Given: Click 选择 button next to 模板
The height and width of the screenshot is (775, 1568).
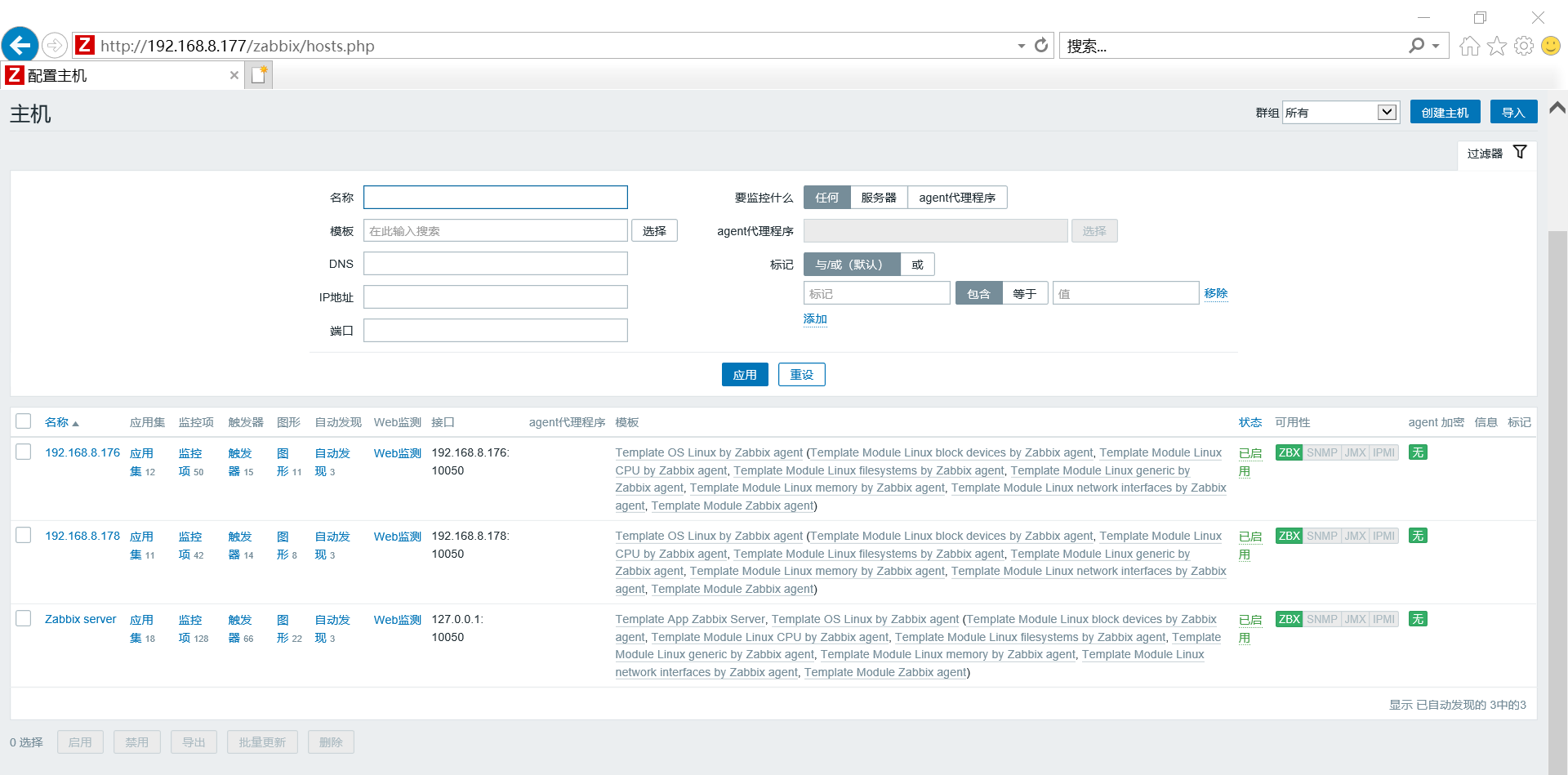Looking at the screenshot, I should tap(654, 231).
